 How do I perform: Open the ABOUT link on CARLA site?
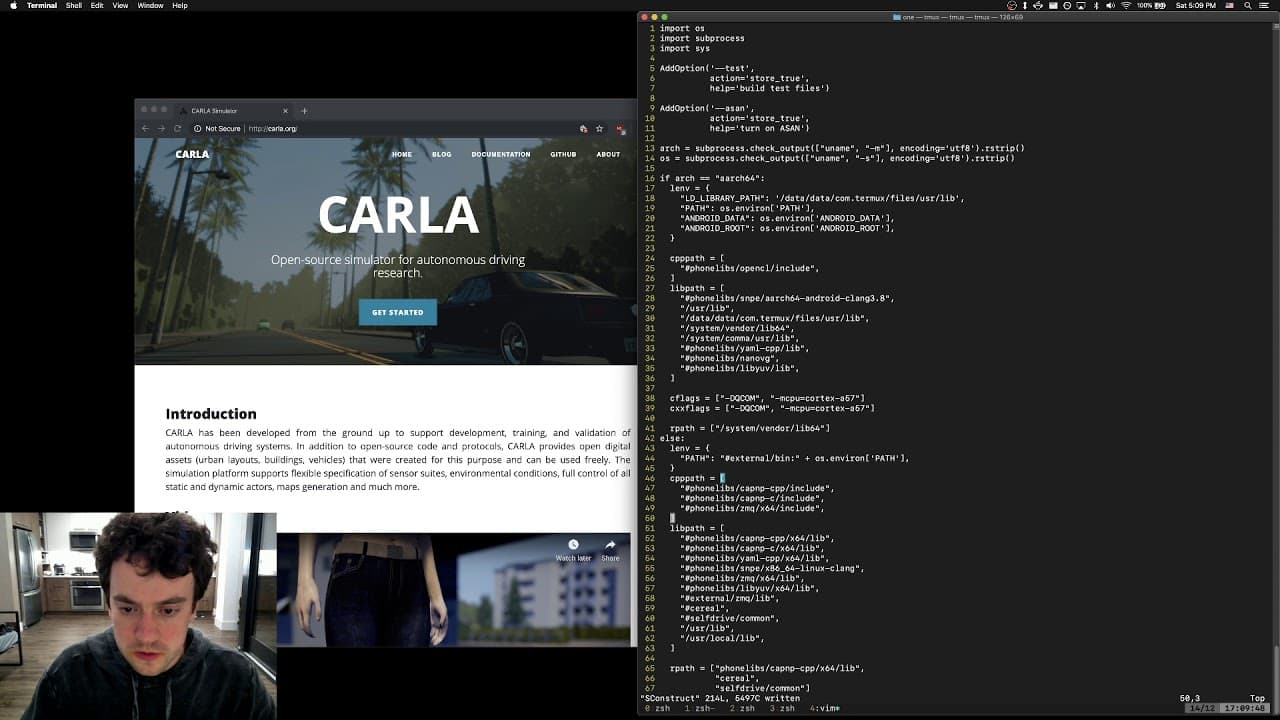click(x=608, y=154)
